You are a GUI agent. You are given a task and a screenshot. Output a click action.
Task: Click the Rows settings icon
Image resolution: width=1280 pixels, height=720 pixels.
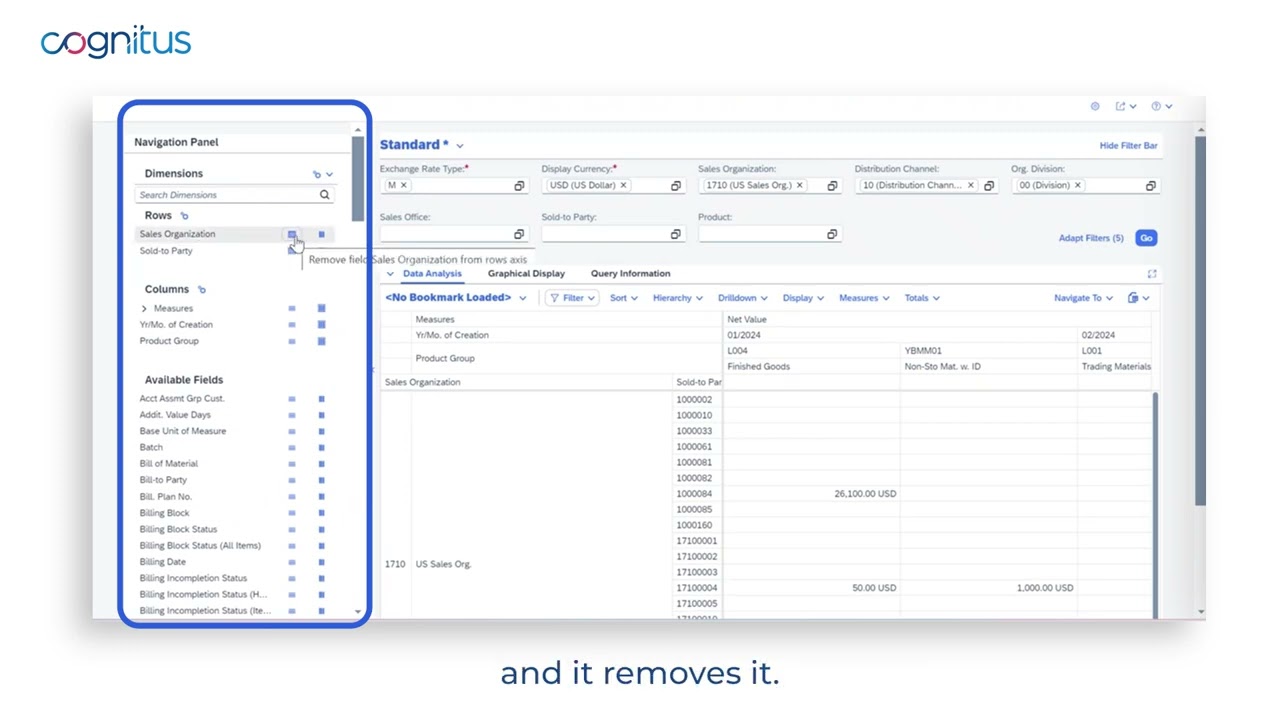point(184,216)
